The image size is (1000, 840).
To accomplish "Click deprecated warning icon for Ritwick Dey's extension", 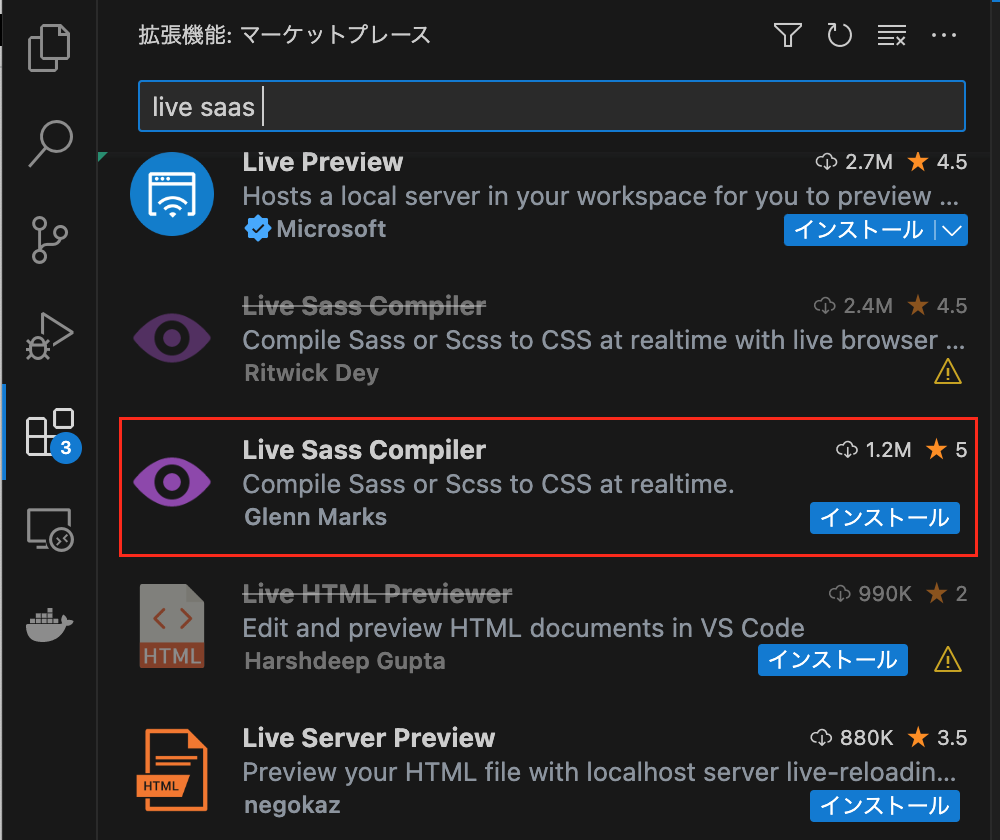I will pyautogui.click(x=948, y=371).
